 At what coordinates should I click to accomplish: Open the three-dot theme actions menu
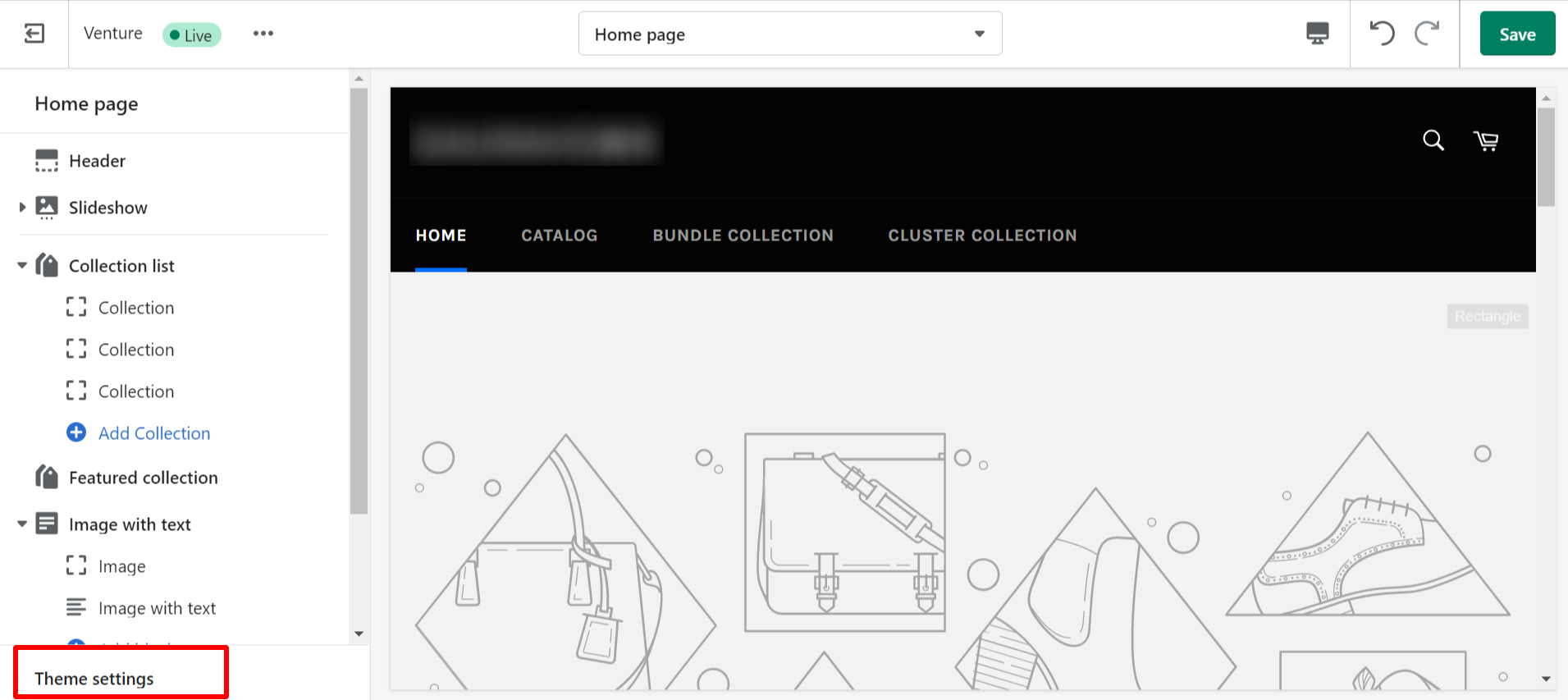(263, 34)
